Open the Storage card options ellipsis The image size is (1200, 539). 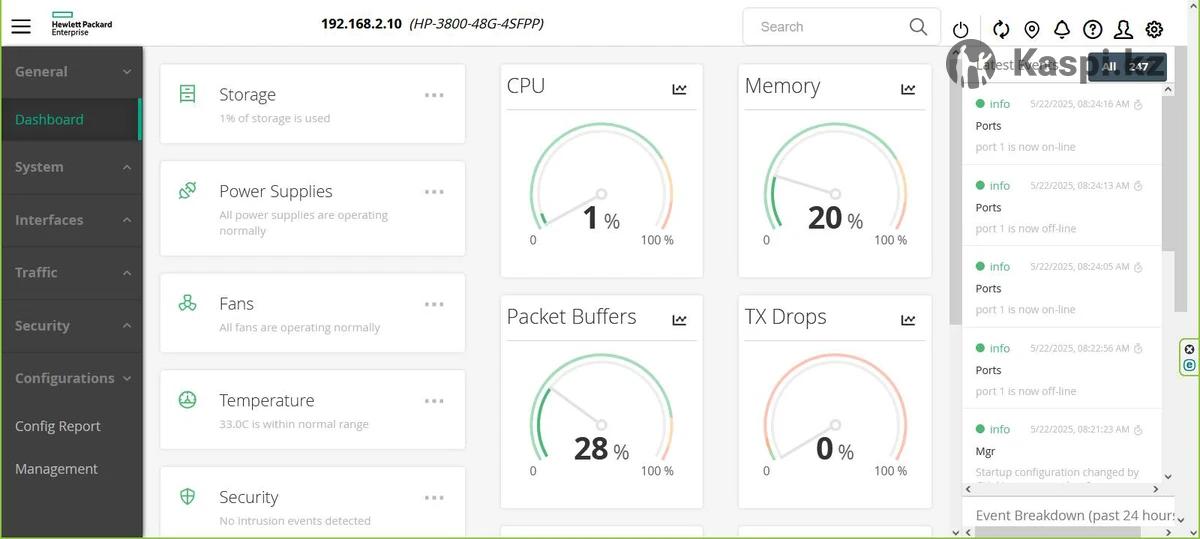tap(434, 95)
